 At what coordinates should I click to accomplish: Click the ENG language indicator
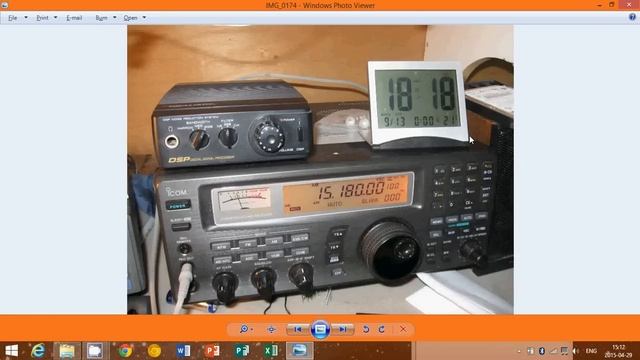pos(591,351)
